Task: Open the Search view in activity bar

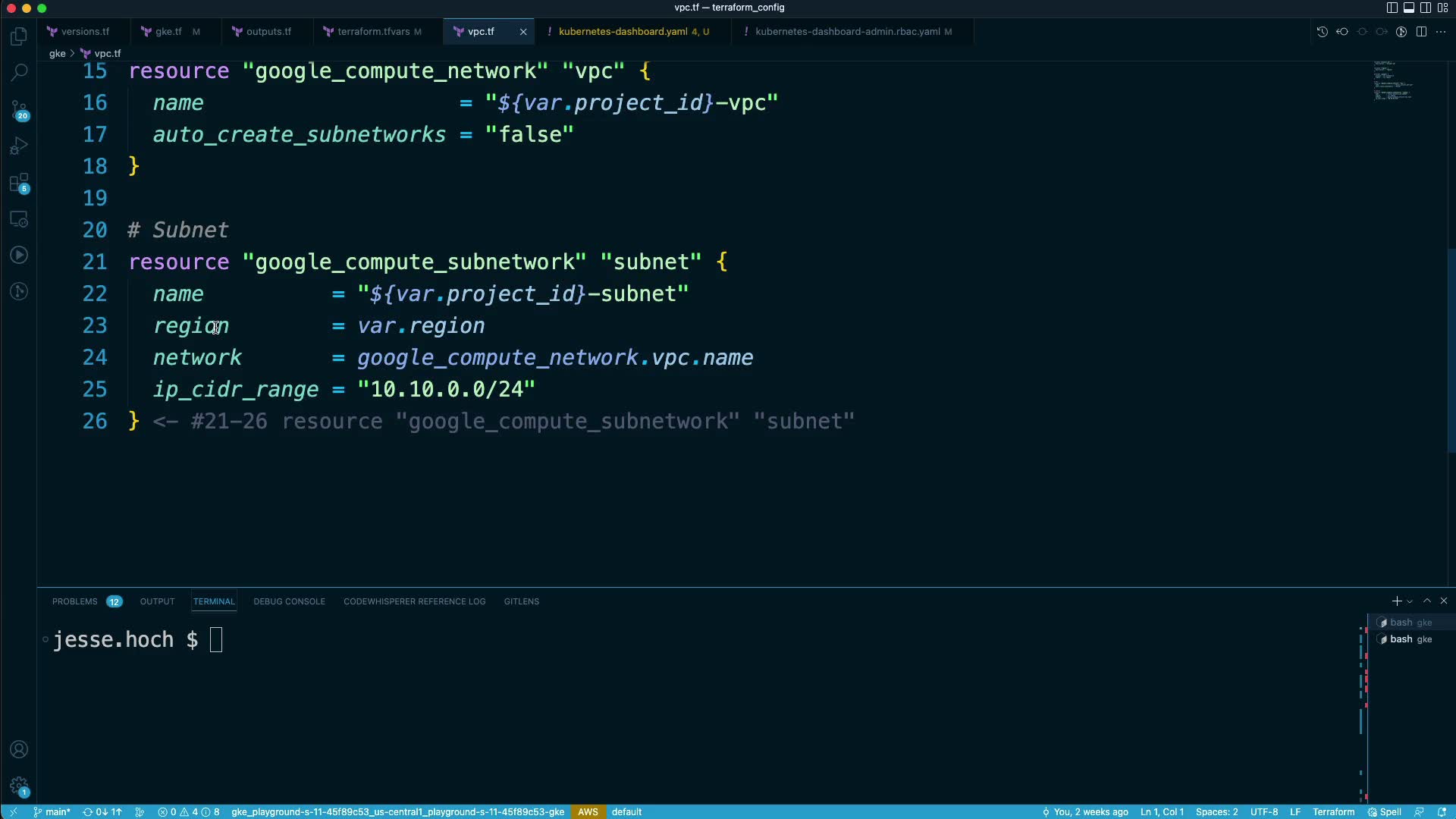Action: point(19,73)
